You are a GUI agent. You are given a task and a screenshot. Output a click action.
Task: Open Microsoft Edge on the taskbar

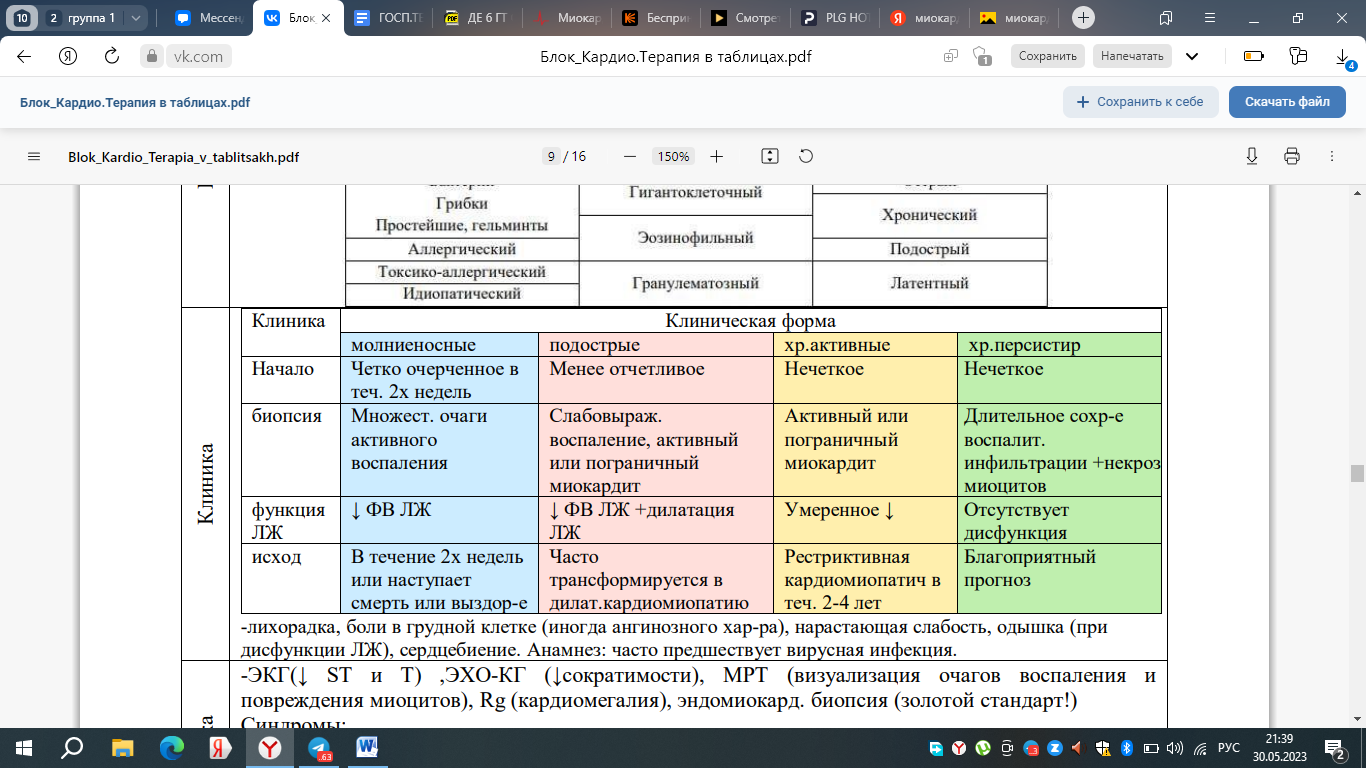(x=171, y=747)
